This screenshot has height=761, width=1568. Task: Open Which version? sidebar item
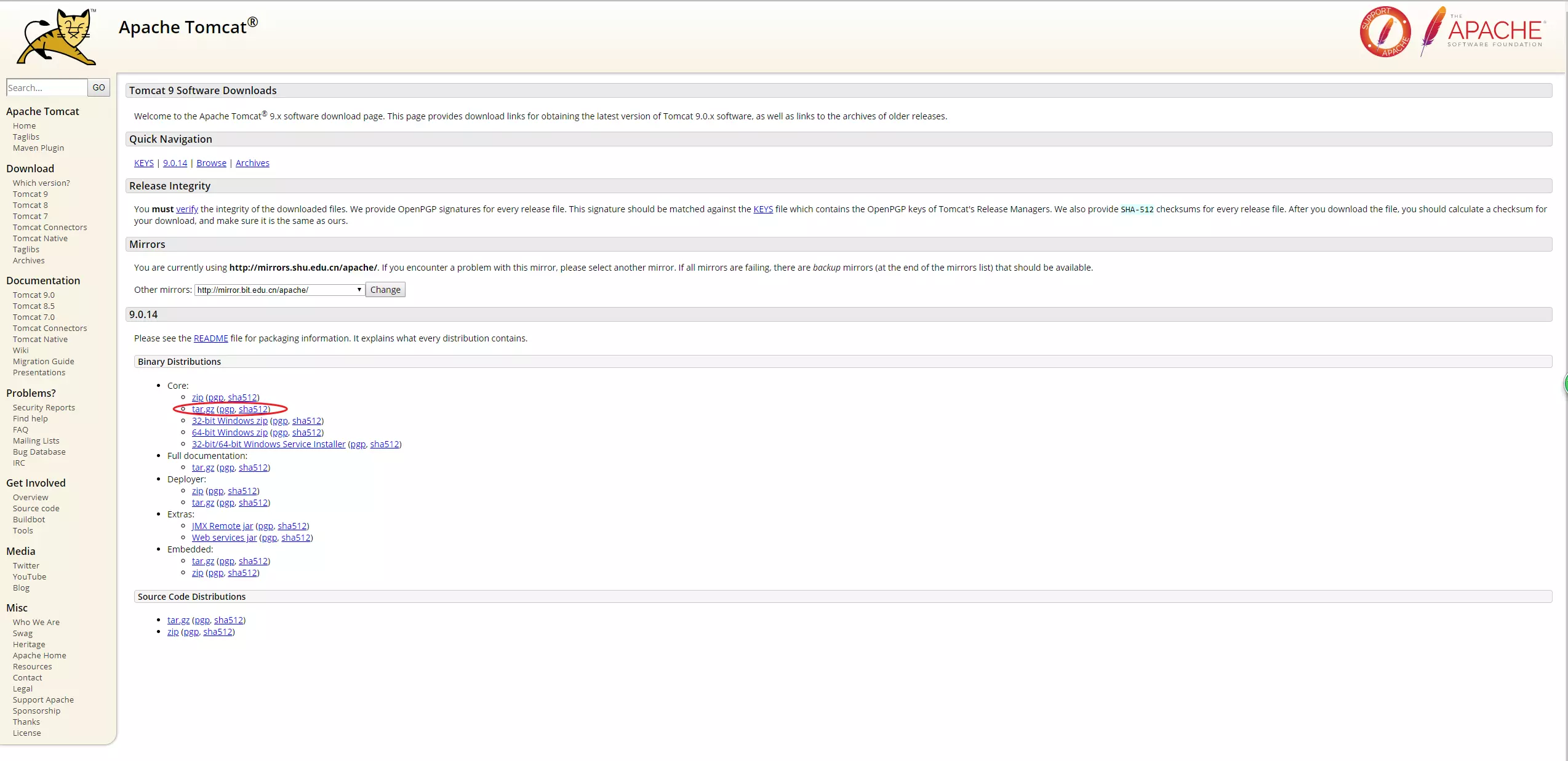point(41,183)
